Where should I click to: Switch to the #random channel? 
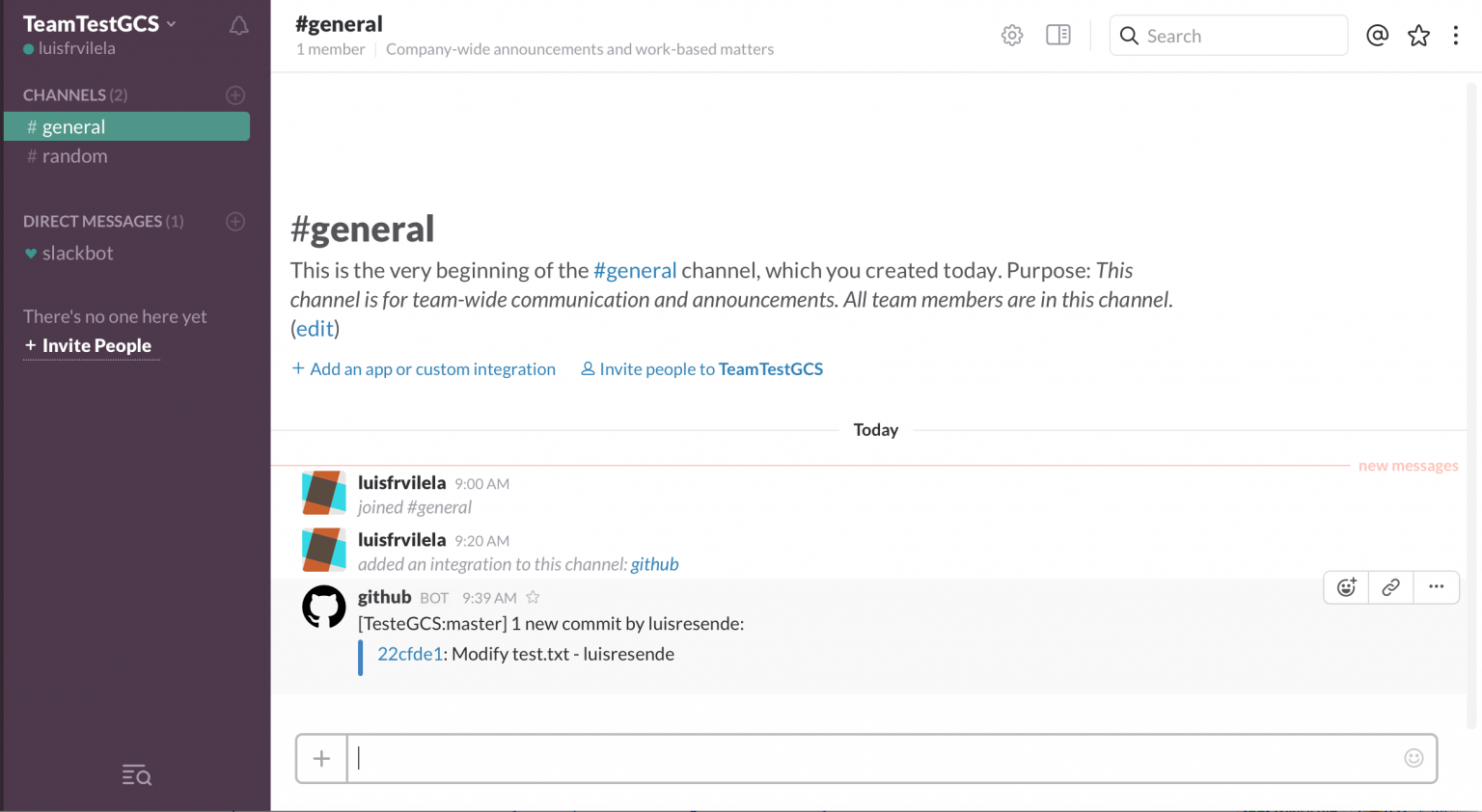click(74, 155)
